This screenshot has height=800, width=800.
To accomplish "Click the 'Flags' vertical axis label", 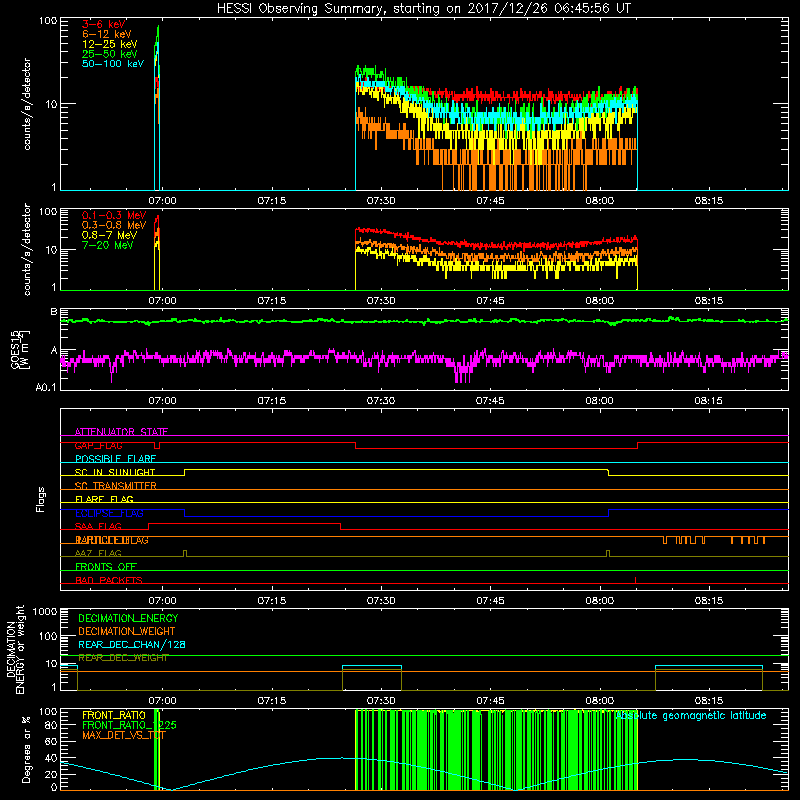I will coord(41,499).
